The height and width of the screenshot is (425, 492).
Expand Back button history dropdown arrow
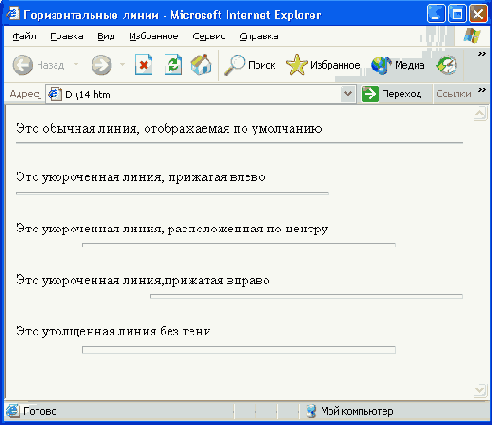(76, 64)
